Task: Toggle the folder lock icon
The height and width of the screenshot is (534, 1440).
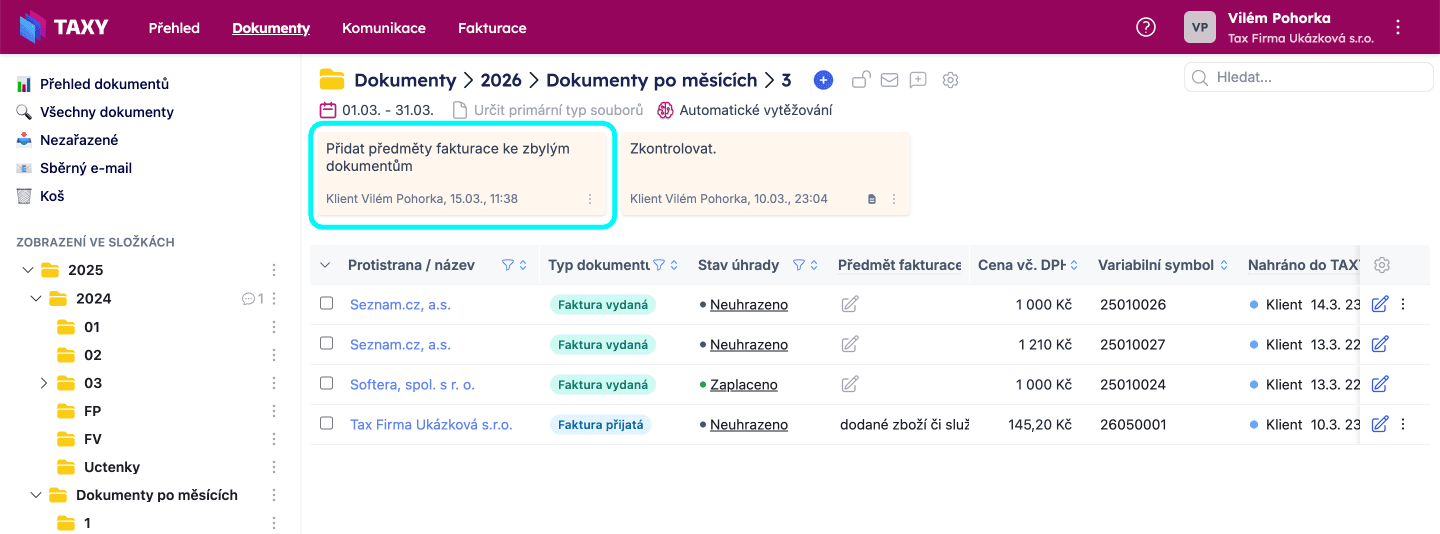Action: 860,80
